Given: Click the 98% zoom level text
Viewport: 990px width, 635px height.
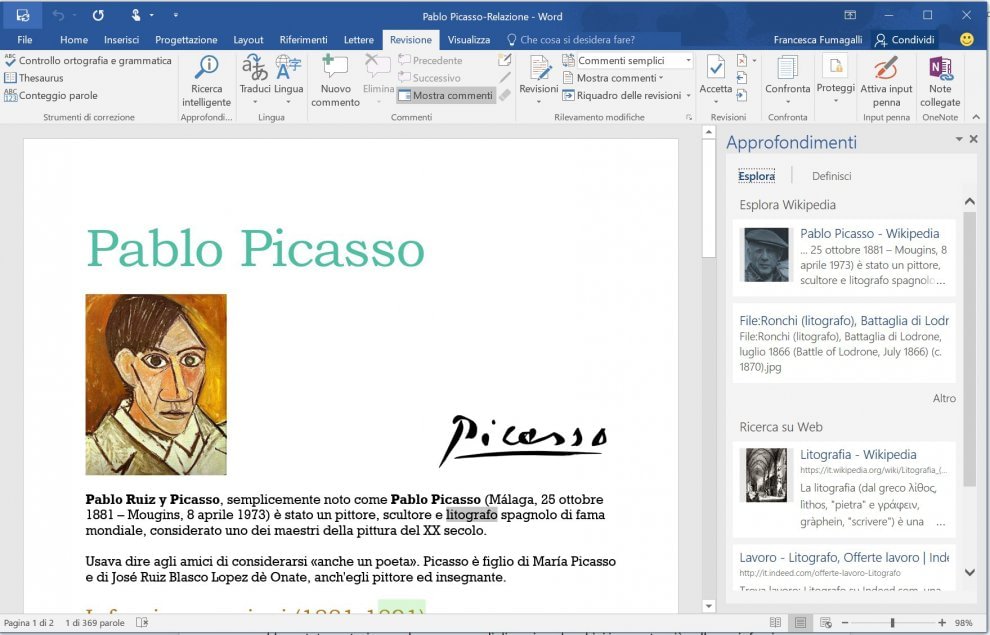Looking at the screenshot, I should coord(963,622).
